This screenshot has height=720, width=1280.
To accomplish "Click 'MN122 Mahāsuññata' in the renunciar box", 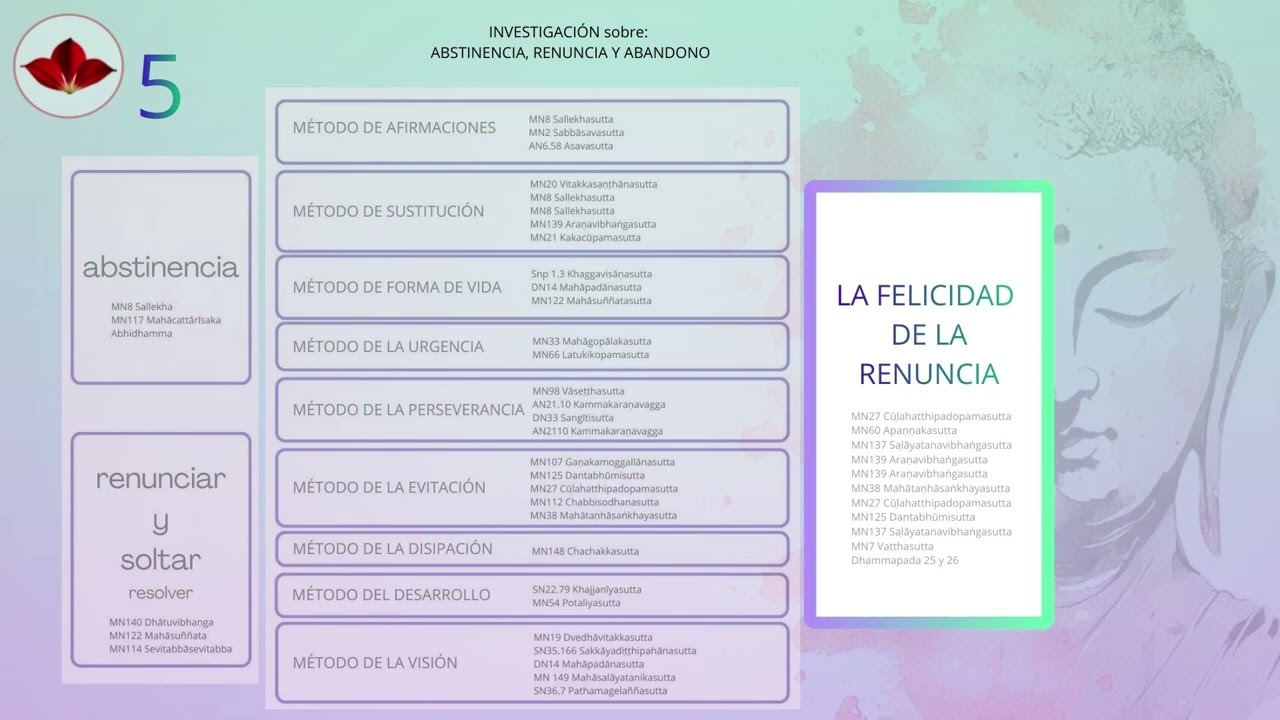I will click(158, 635).
